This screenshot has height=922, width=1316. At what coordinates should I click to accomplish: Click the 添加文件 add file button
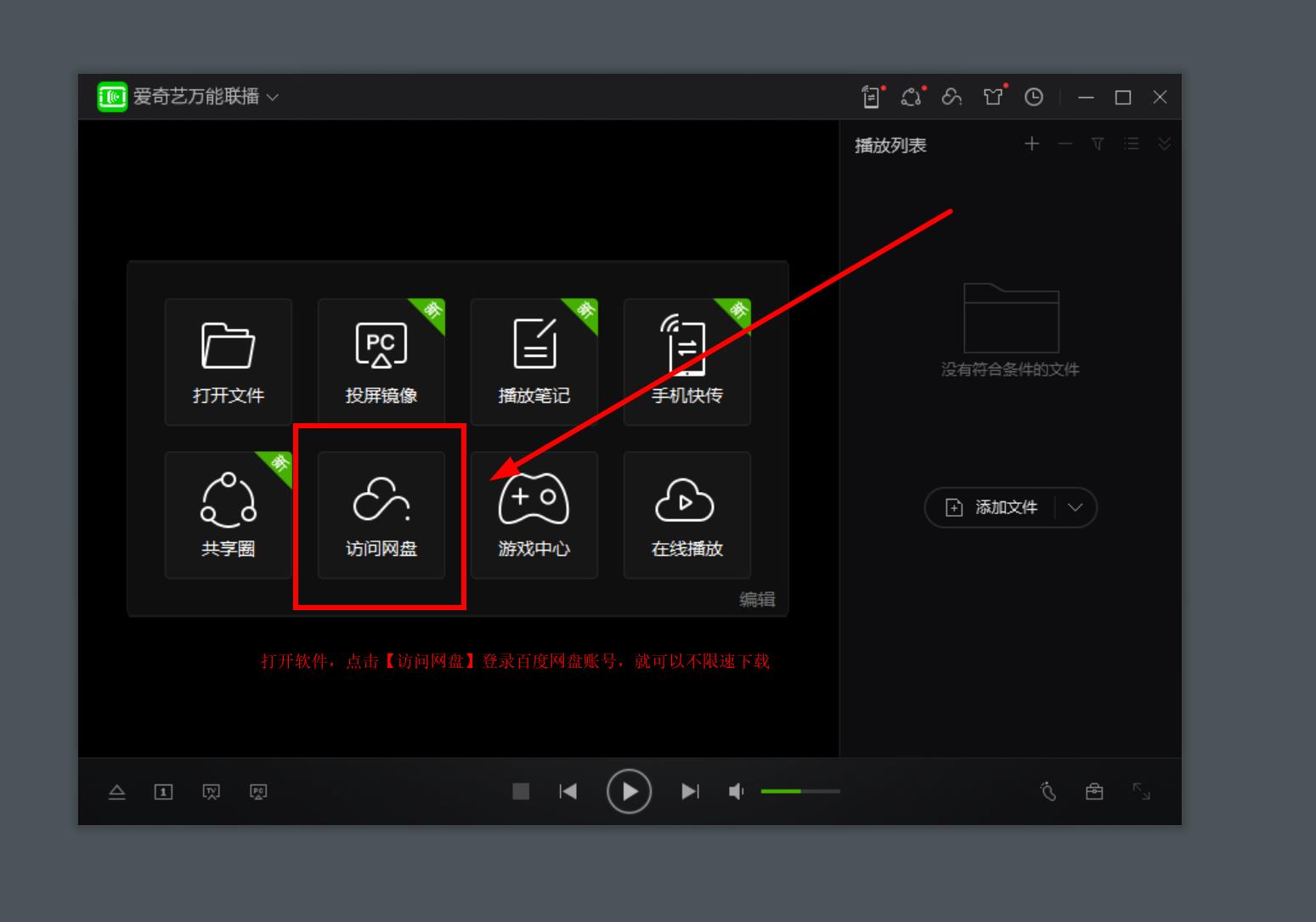pos(991,507)
